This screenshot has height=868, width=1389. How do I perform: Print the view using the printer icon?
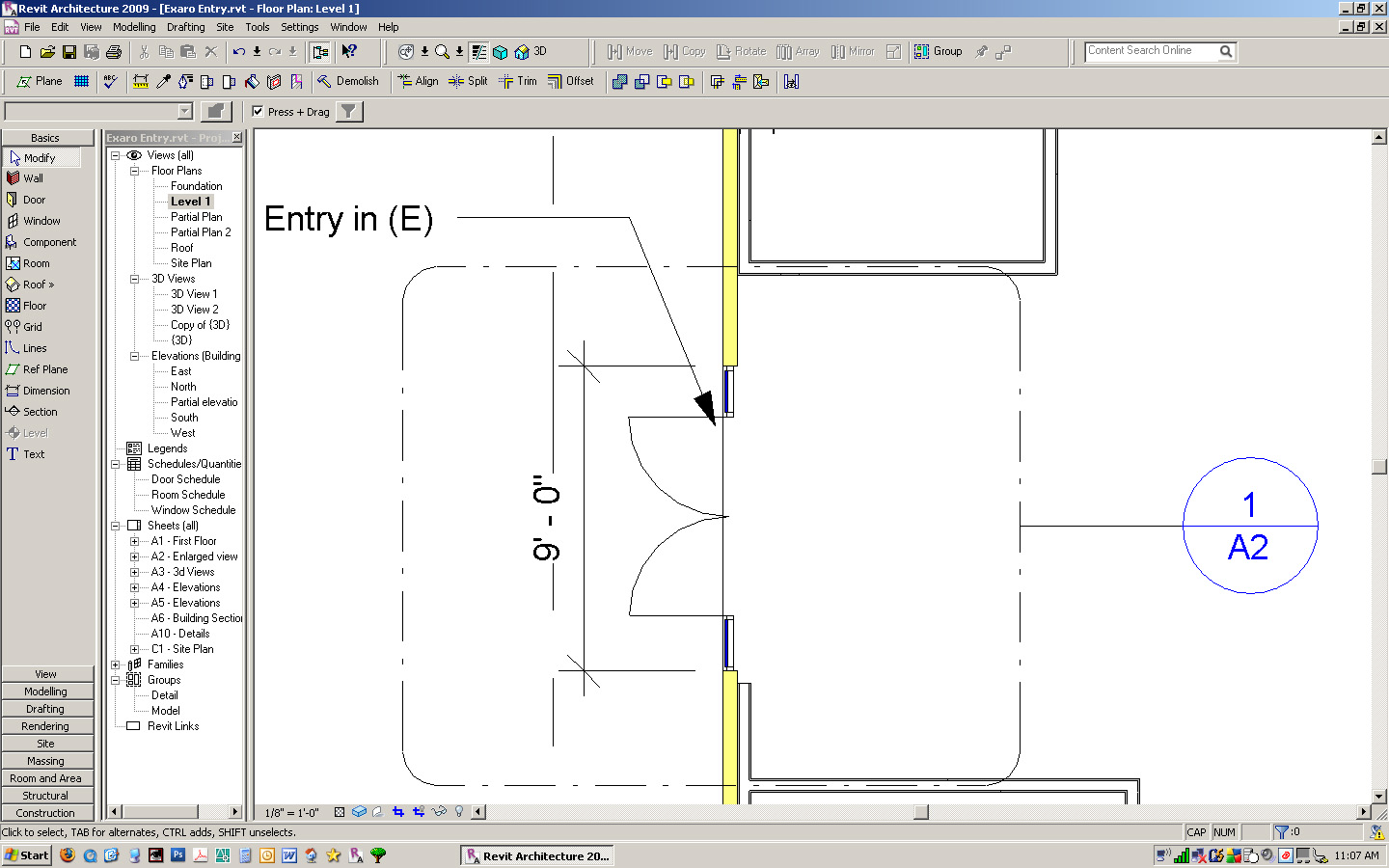point(114,52)
